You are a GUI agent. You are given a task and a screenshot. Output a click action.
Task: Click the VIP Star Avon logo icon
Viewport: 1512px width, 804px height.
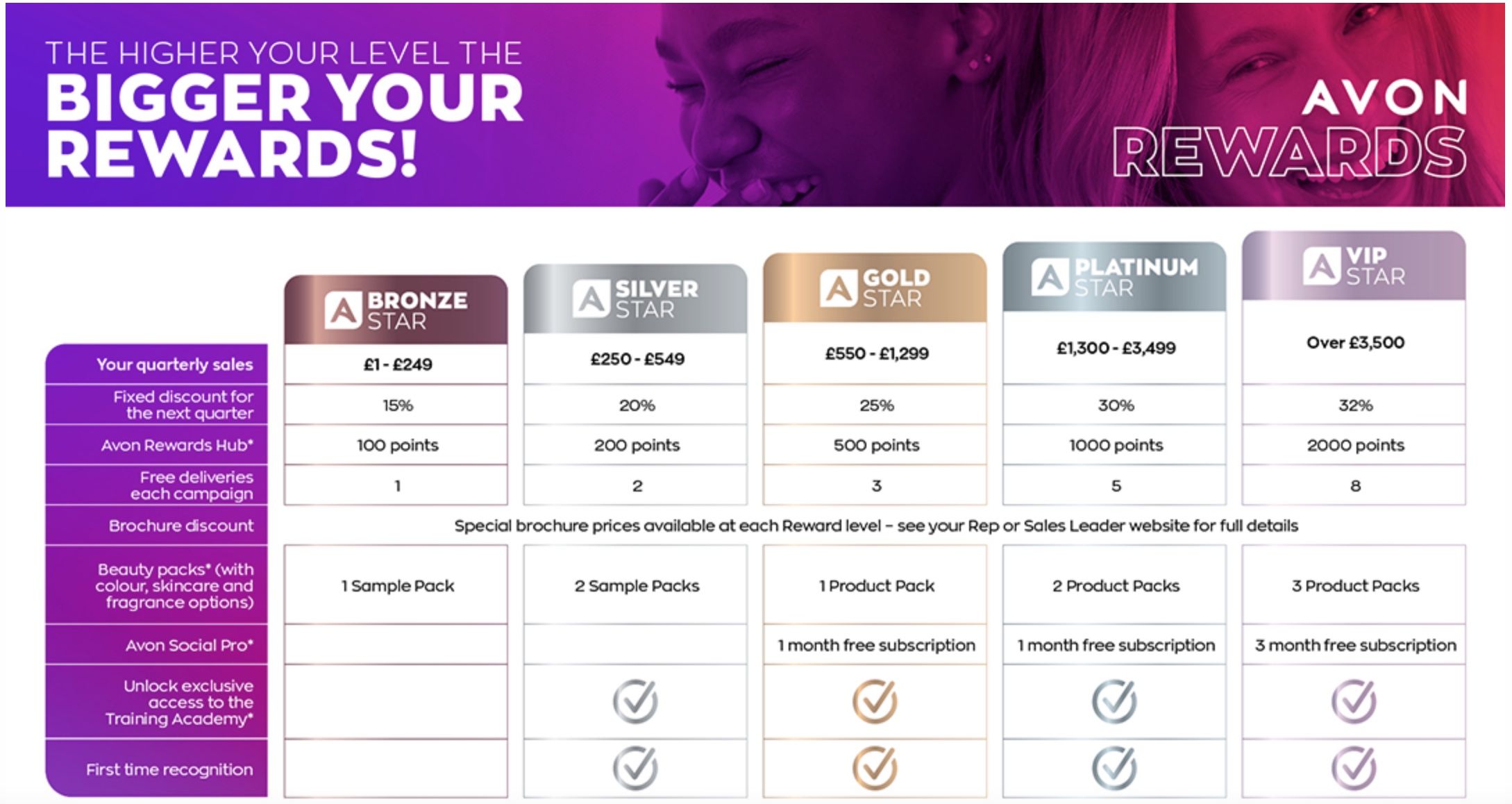pos(1321,266)
